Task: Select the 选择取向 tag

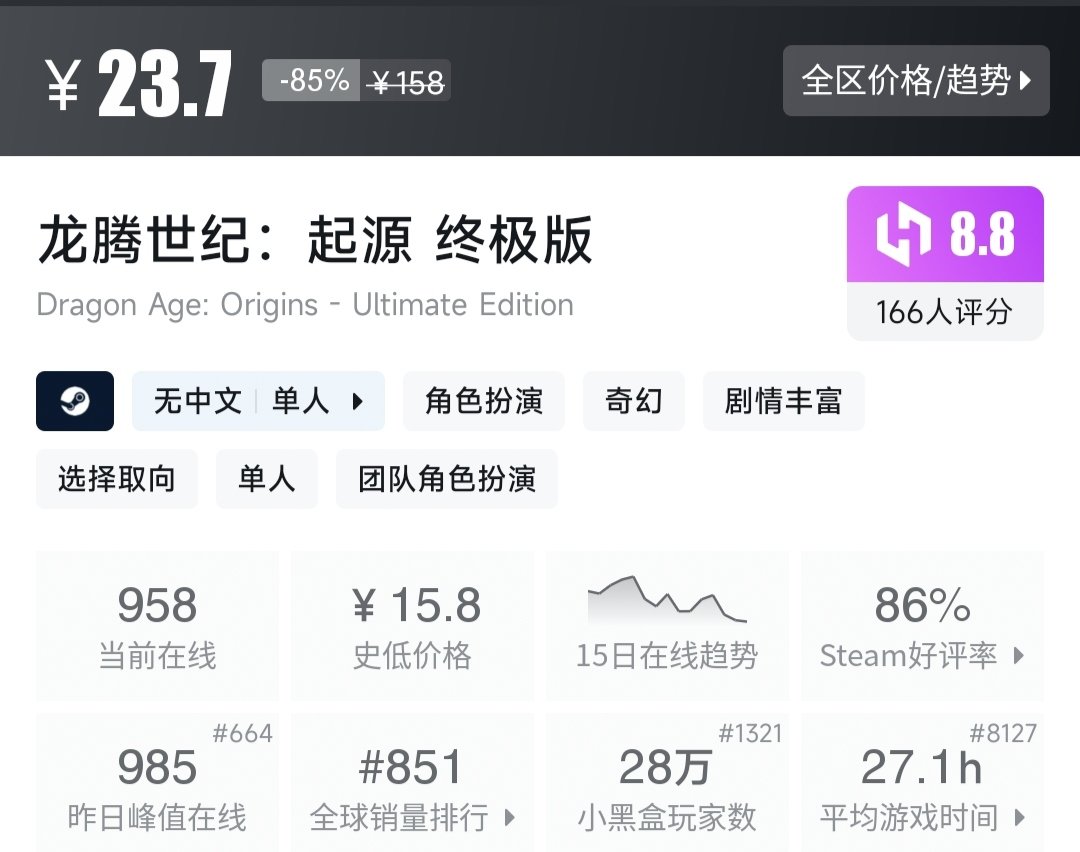Action: pyautogui.click(x=116, y=479)
